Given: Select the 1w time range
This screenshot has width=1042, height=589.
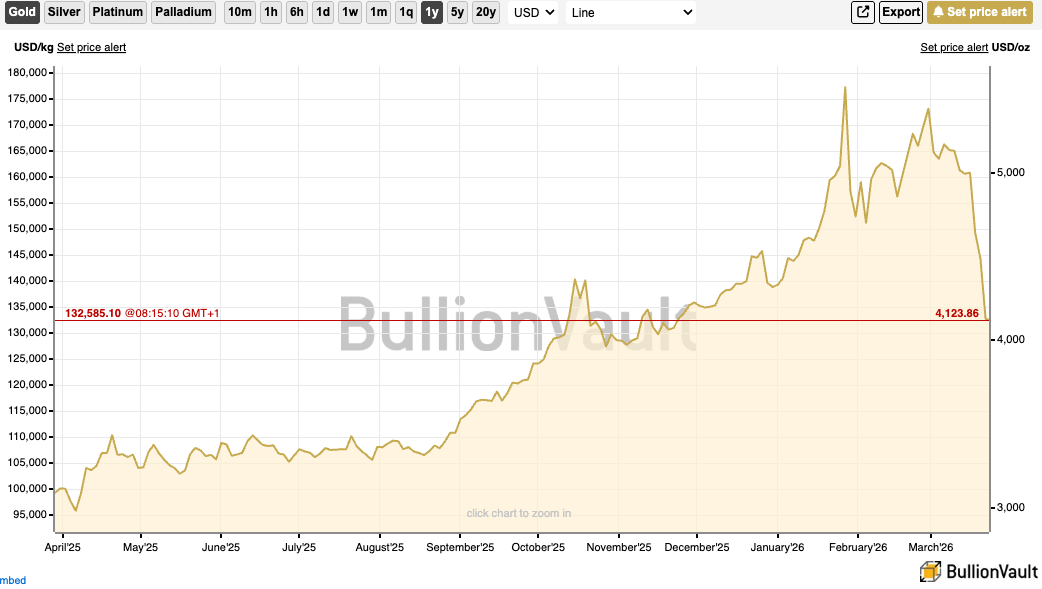Looking at the screenshot, I should click(x=349, y=12).
